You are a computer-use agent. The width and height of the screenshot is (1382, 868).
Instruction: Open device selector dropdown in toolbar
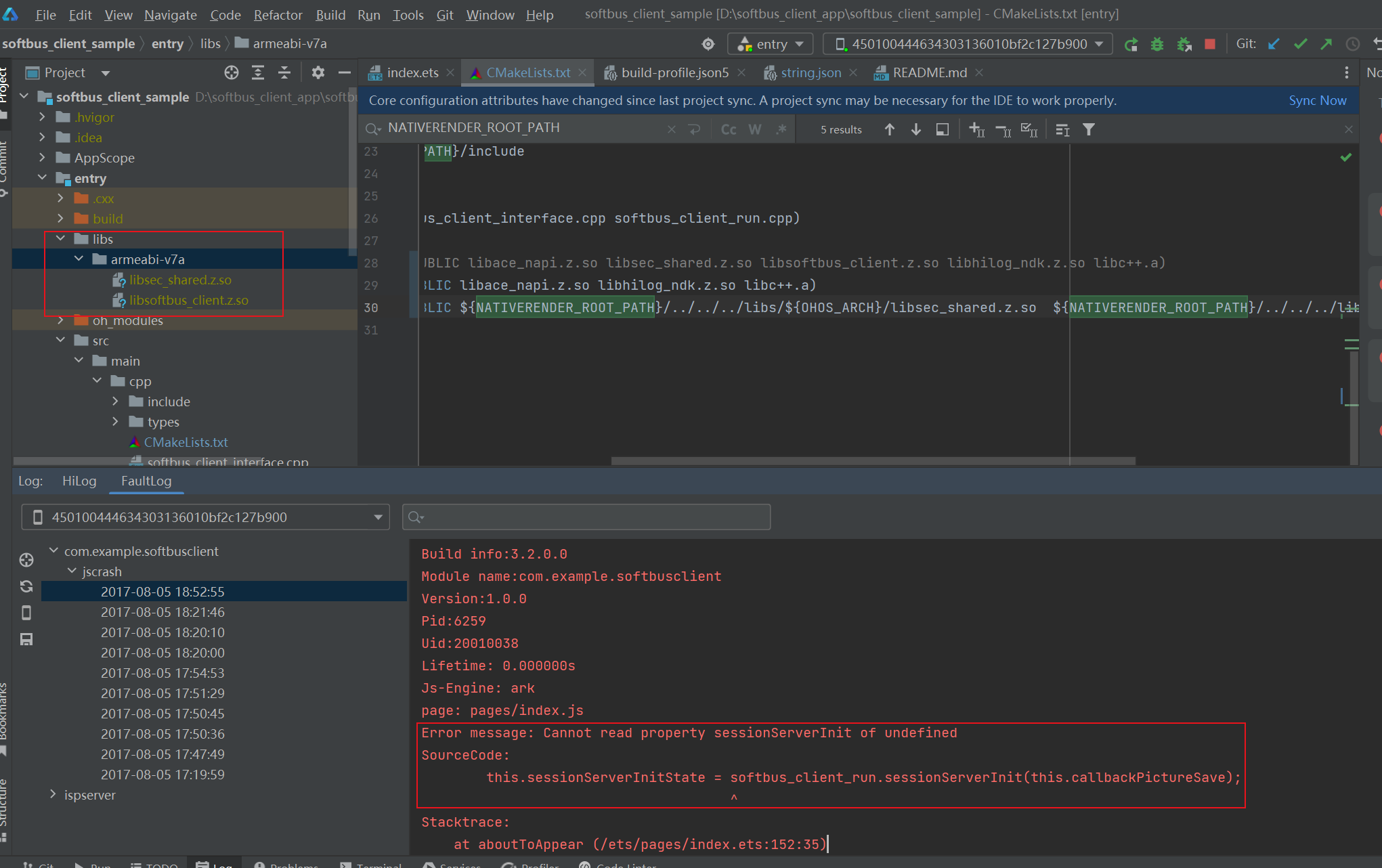[x=968, y=44]
